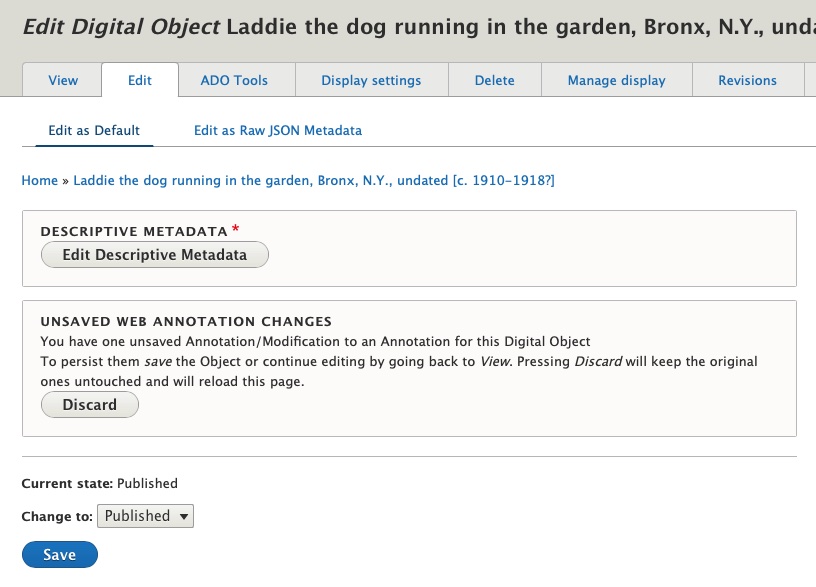Switch to the ADO Tools tab

tap(234, 80)
